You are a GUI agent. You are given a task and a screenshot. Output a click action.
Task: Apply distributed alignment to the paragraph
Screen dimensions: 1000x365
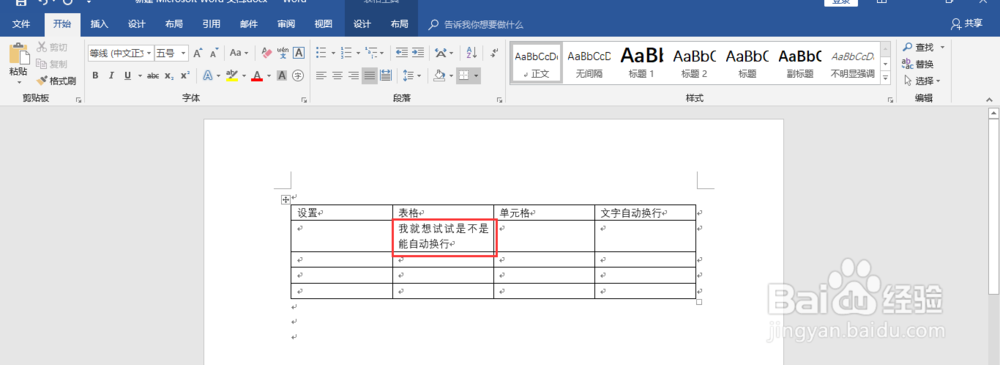tap(385, 76)
